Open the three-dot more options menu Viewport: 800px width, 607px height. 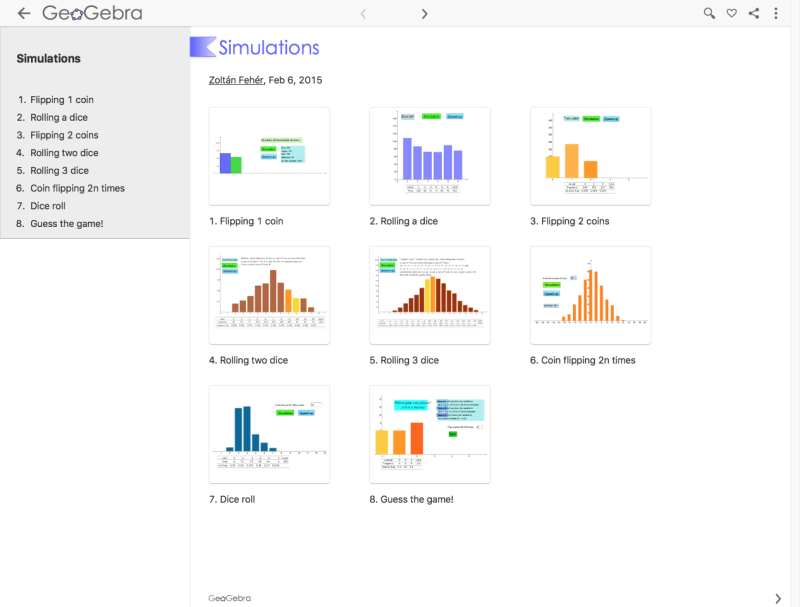point(776,13)
